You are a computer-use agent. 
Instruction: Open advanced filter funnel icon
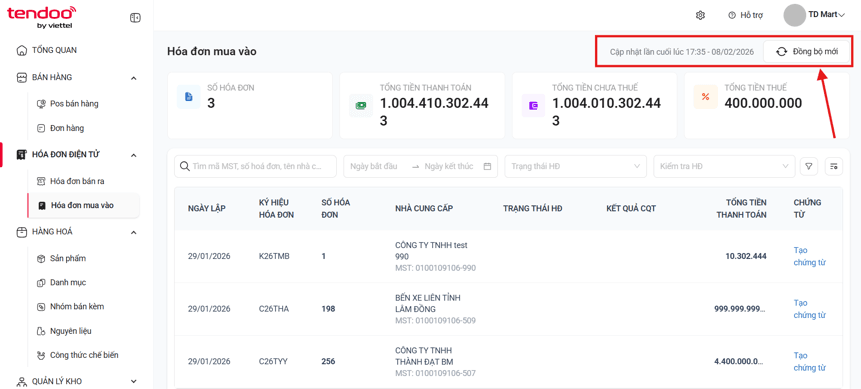click(808, 166)
